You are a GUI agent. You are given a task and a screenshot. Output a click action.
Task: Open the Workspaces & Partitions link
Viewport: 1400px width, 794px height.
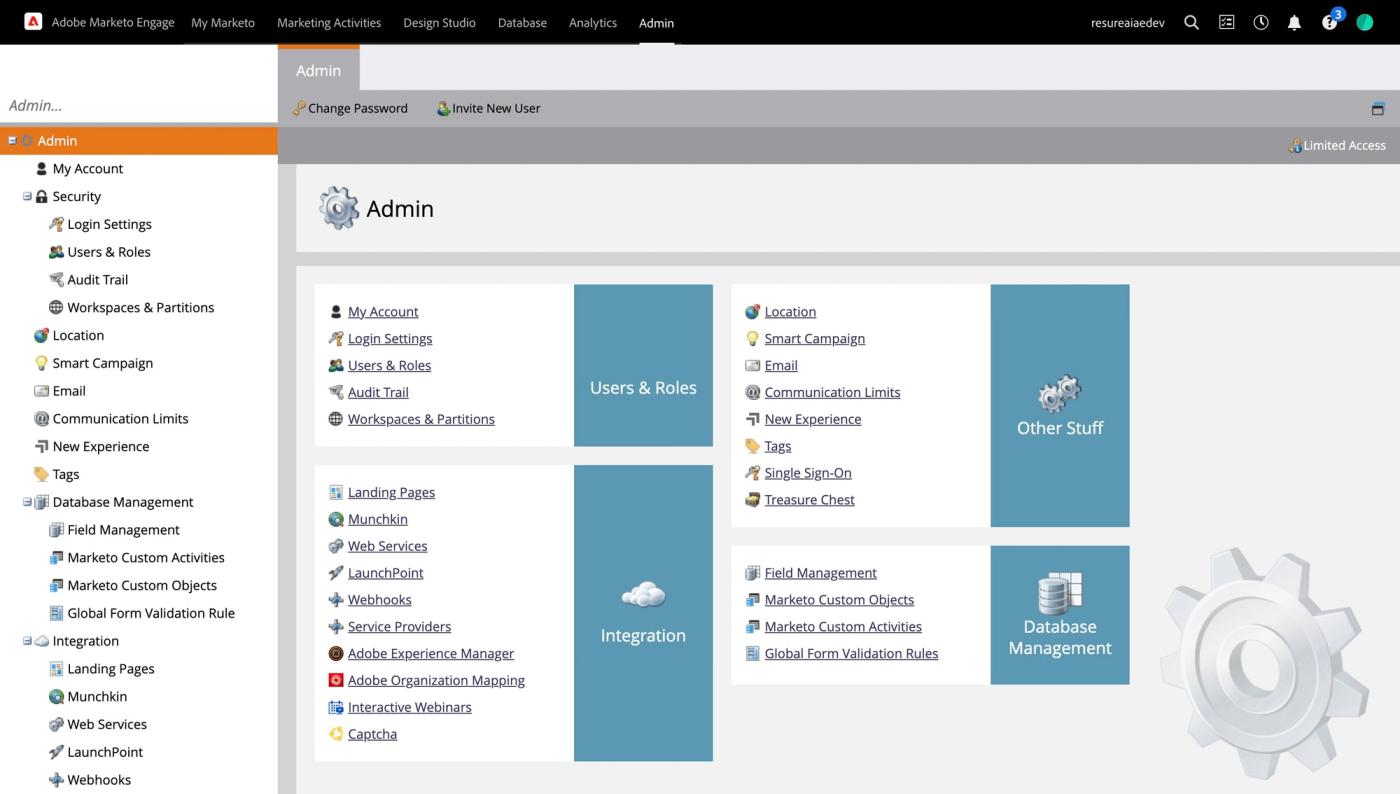point(421,419)
